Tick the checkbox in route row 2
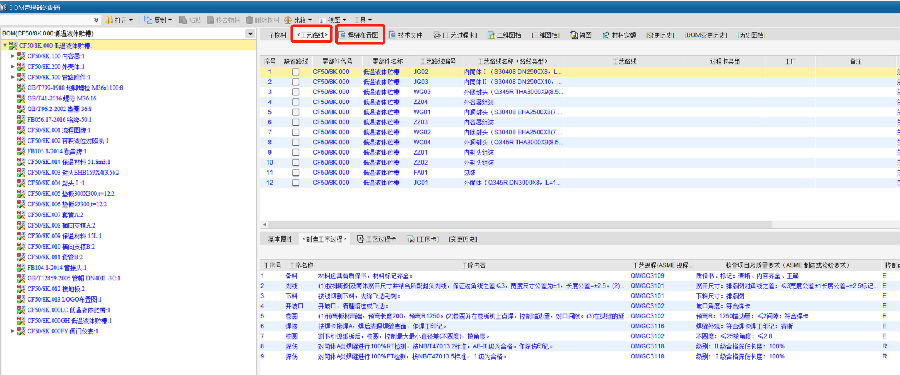Screen dimensions: 900x375 click(x=296, y=82)
